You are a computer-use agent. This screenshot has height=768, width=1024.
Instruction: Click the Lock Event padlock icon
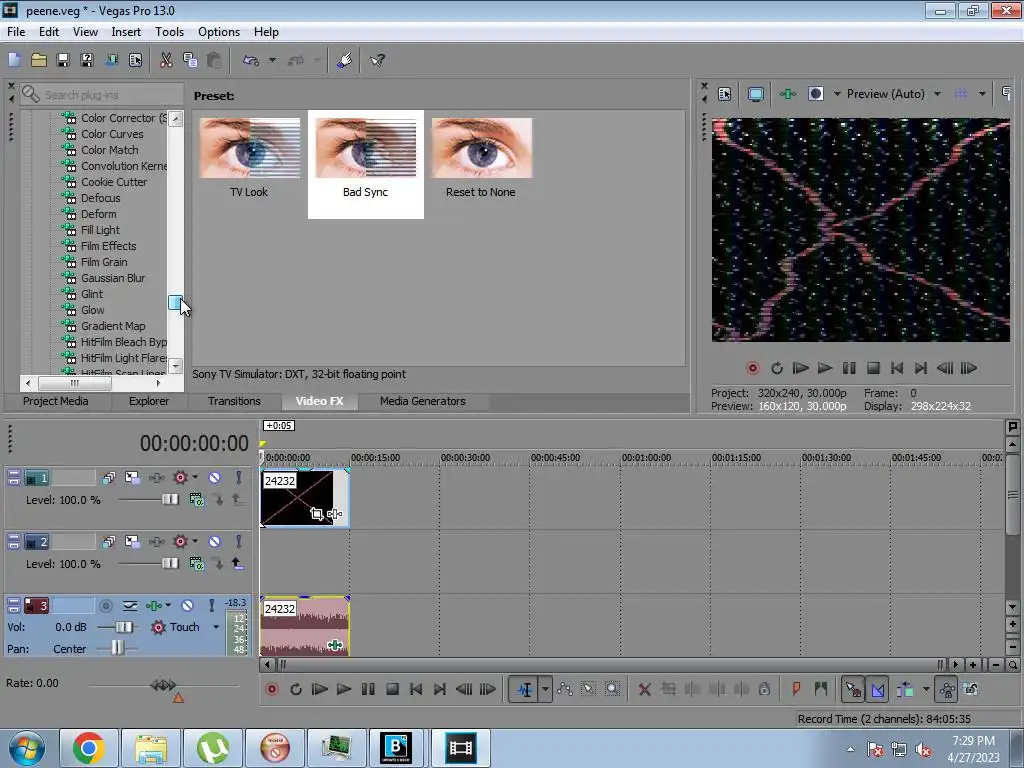(x=764, y=689)
